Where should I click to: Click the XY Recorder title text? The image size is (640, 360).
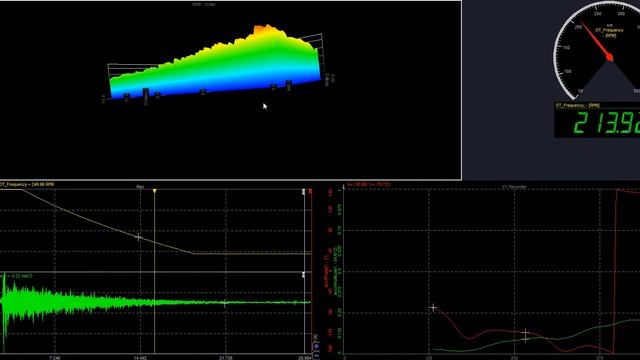[513, 187]
